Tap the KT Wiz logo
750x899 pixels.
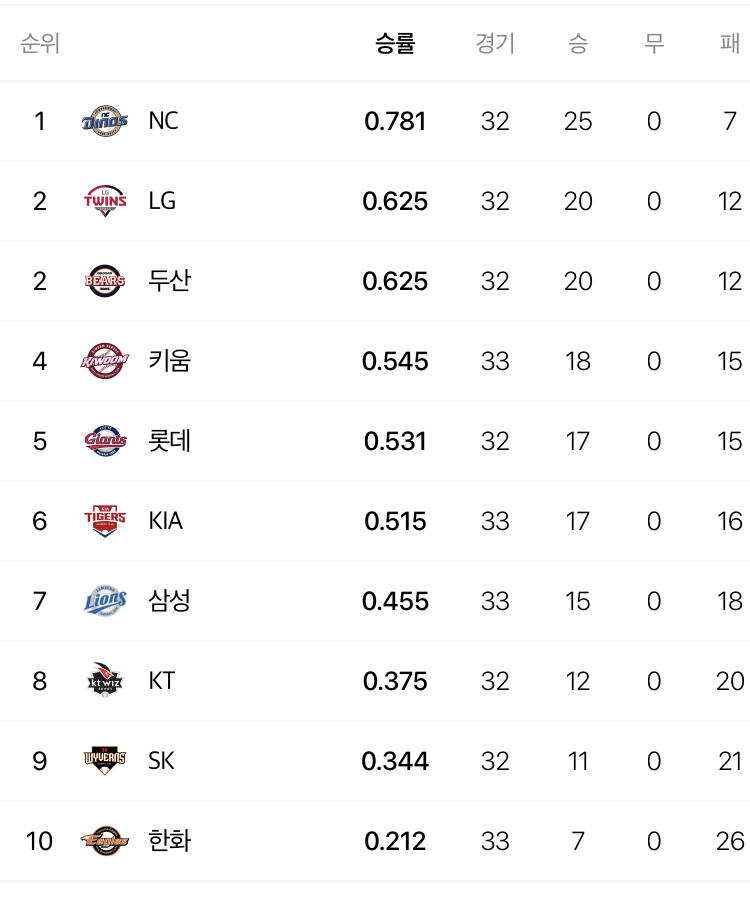(105, 681)
